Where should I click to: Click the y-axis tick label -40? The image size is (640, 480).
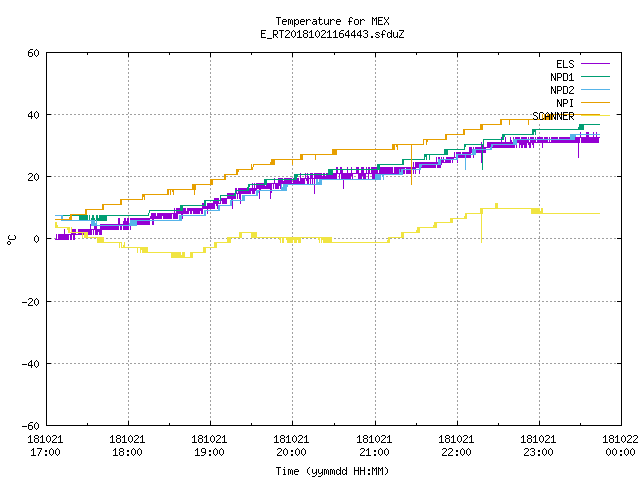click(31, 364)
